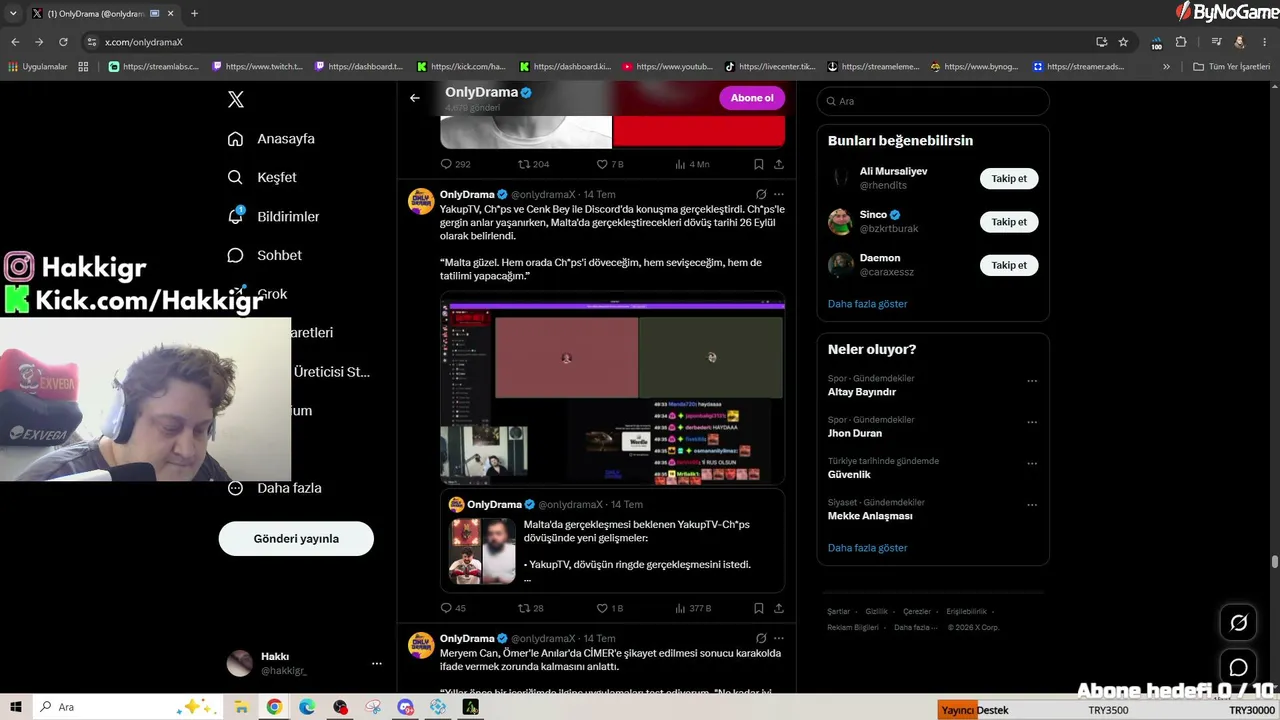Click the X search field labeled Ara
This screenshot has width=1280, height=720.
coord(933,101)
